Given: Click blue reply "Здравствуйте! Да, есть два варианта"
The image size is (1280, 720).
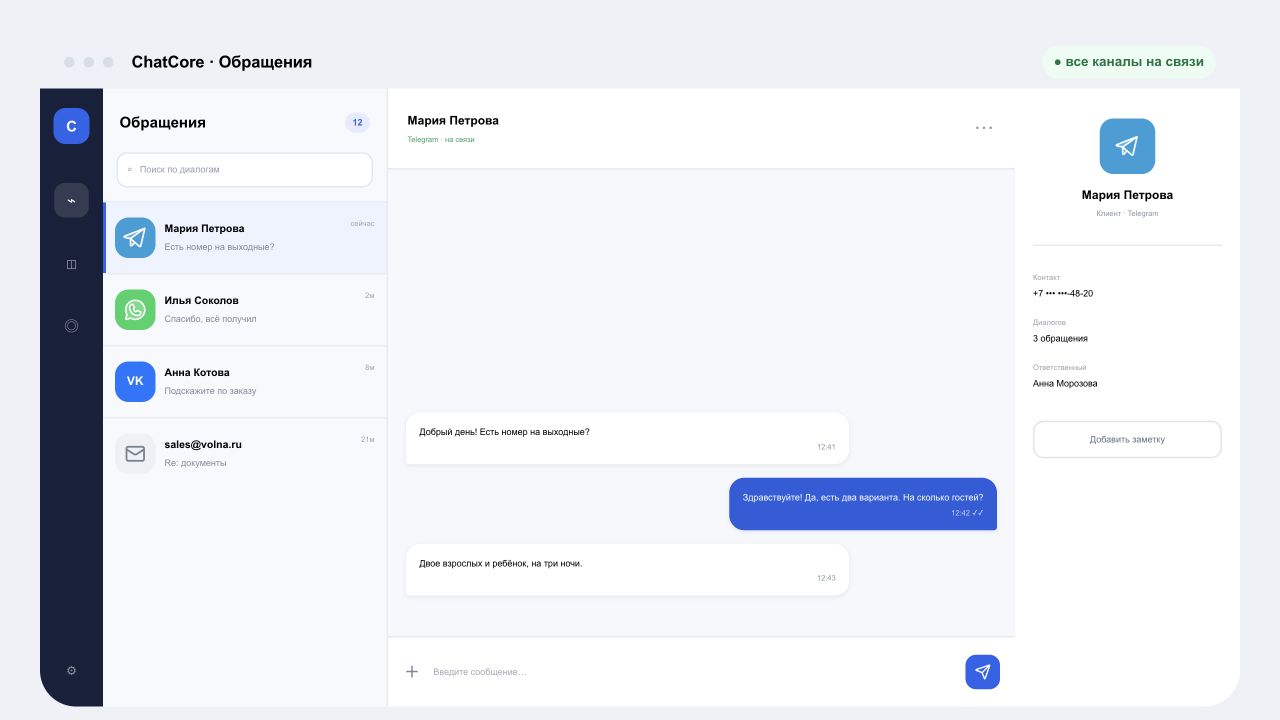Looking at the screenshot, I should 863,504.
